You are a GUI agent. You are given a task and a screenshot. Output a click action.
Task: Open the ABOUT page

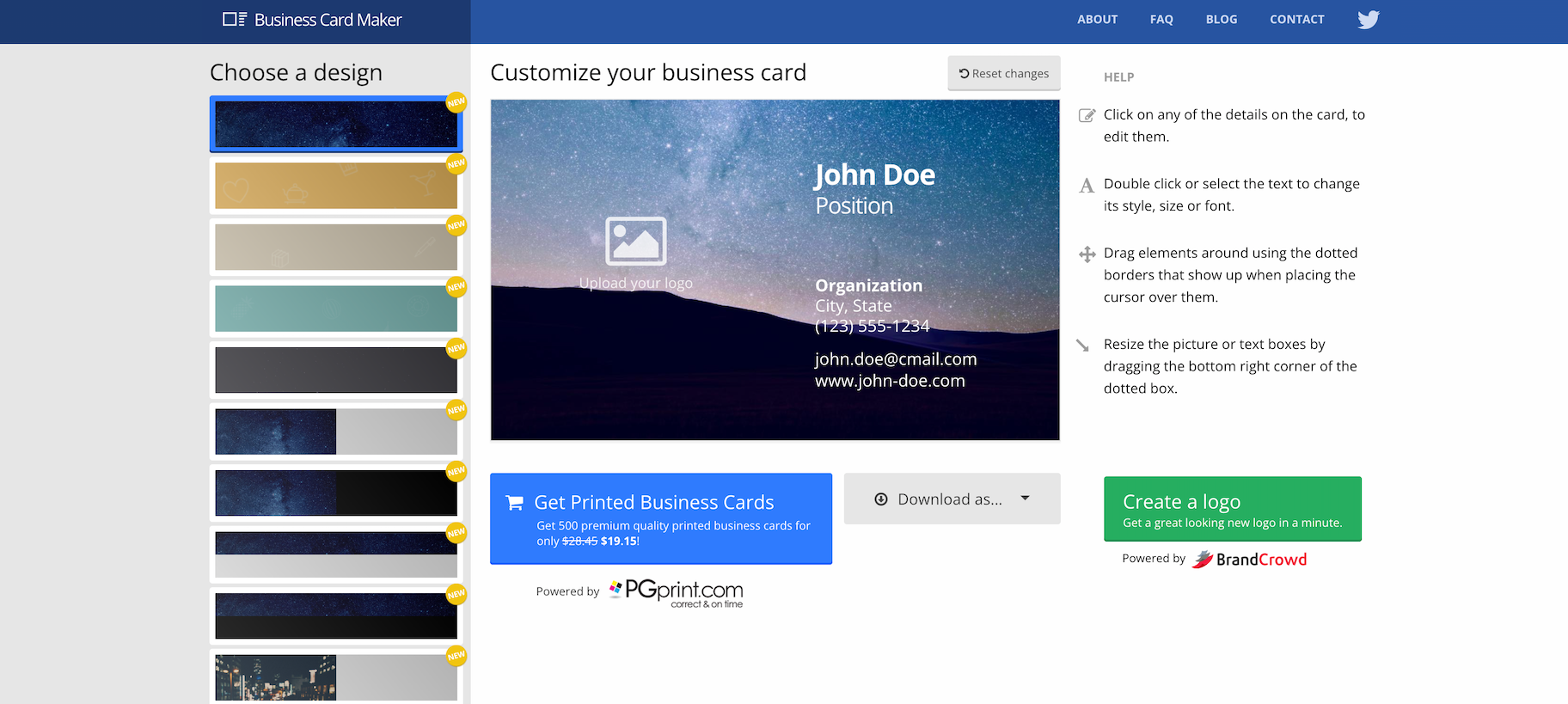coord(1097,20)
